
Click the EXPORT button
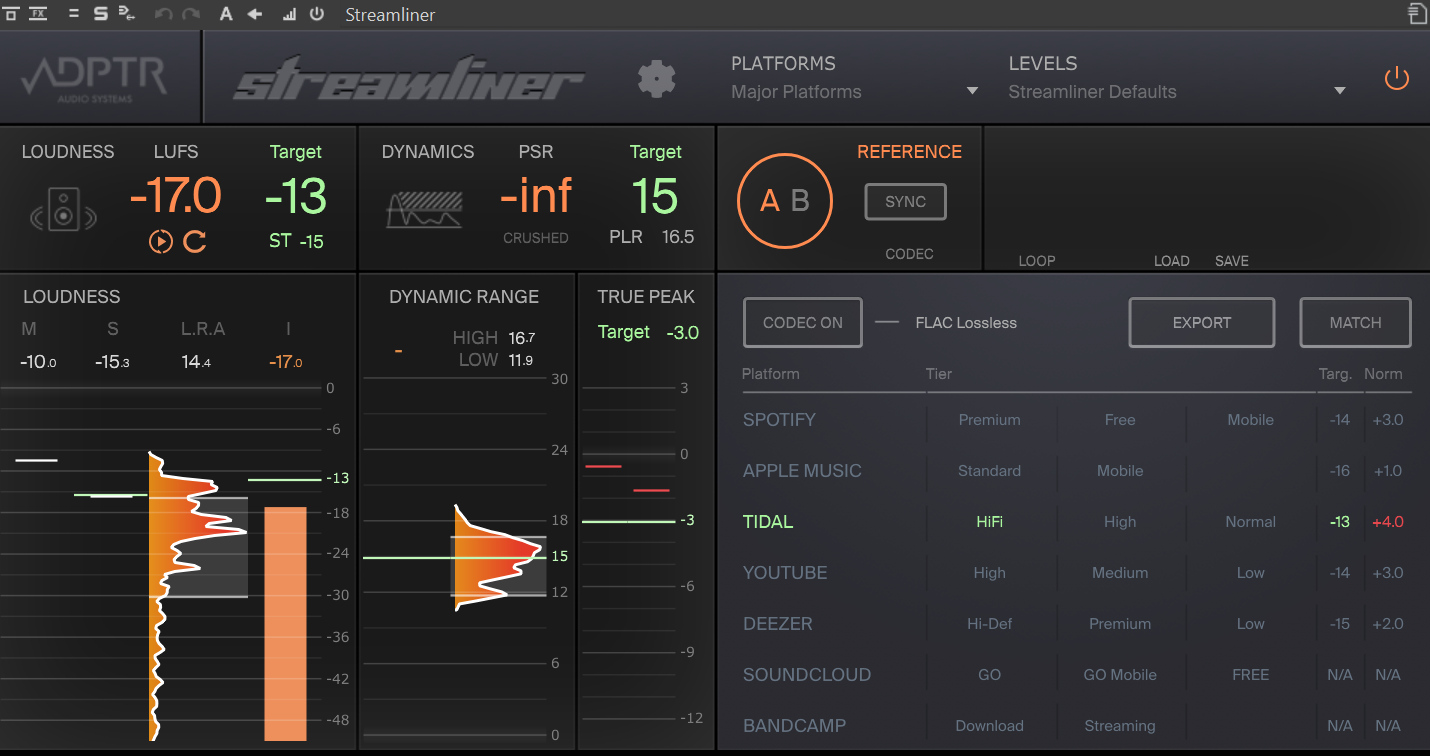point(1200,322)
